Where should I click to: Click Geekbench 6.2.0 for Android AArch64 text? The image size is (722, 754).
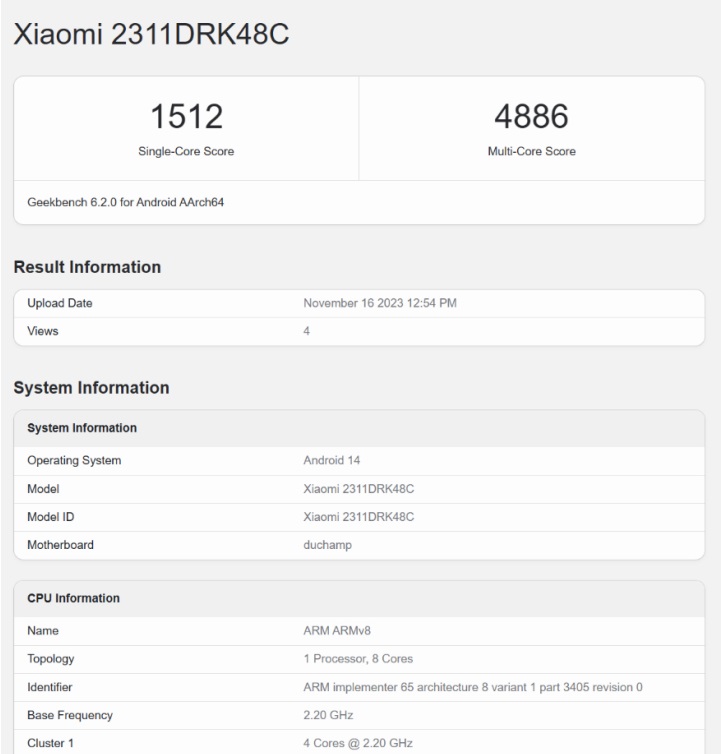click(126, 202)
